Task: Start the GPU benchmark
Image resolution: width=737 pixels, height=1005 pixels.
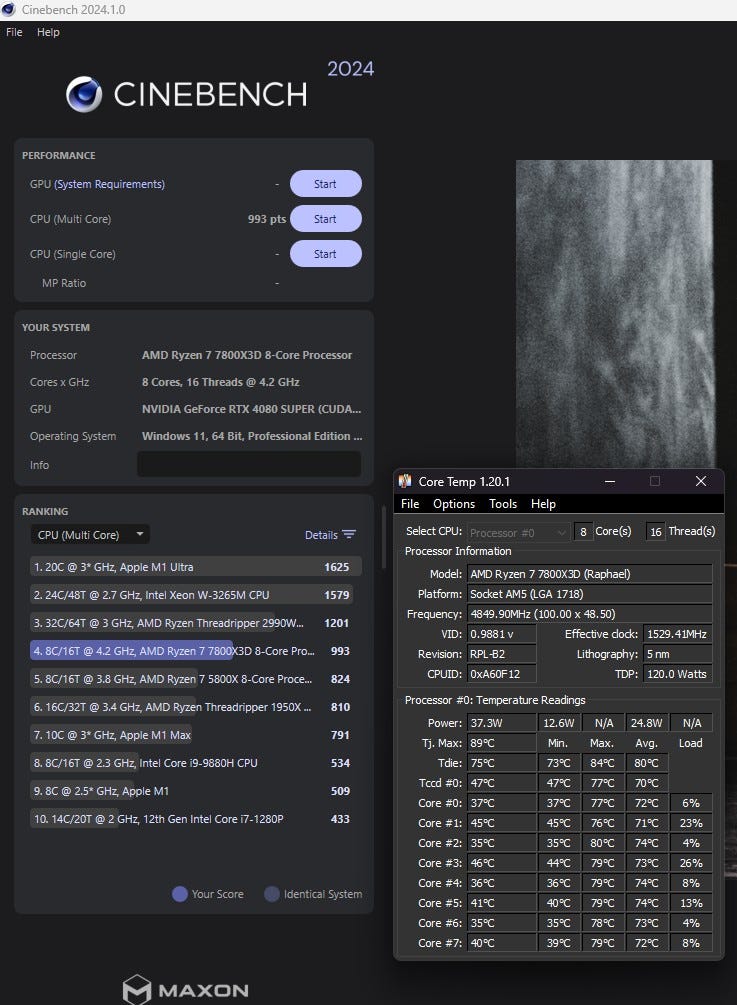Action: [326, 184]
